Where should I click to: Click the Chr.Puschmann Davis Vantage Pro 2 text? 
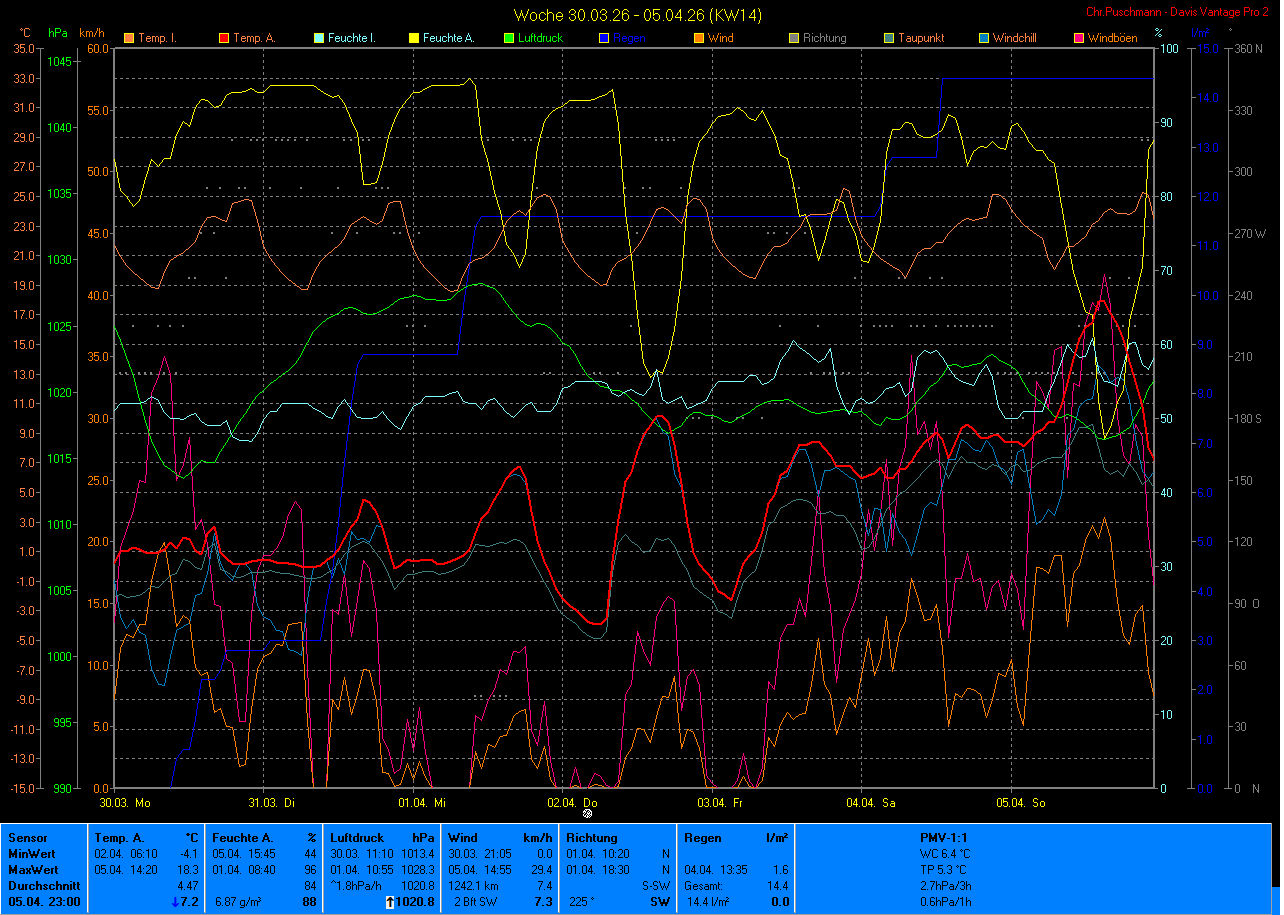[x=1178, y=11]
